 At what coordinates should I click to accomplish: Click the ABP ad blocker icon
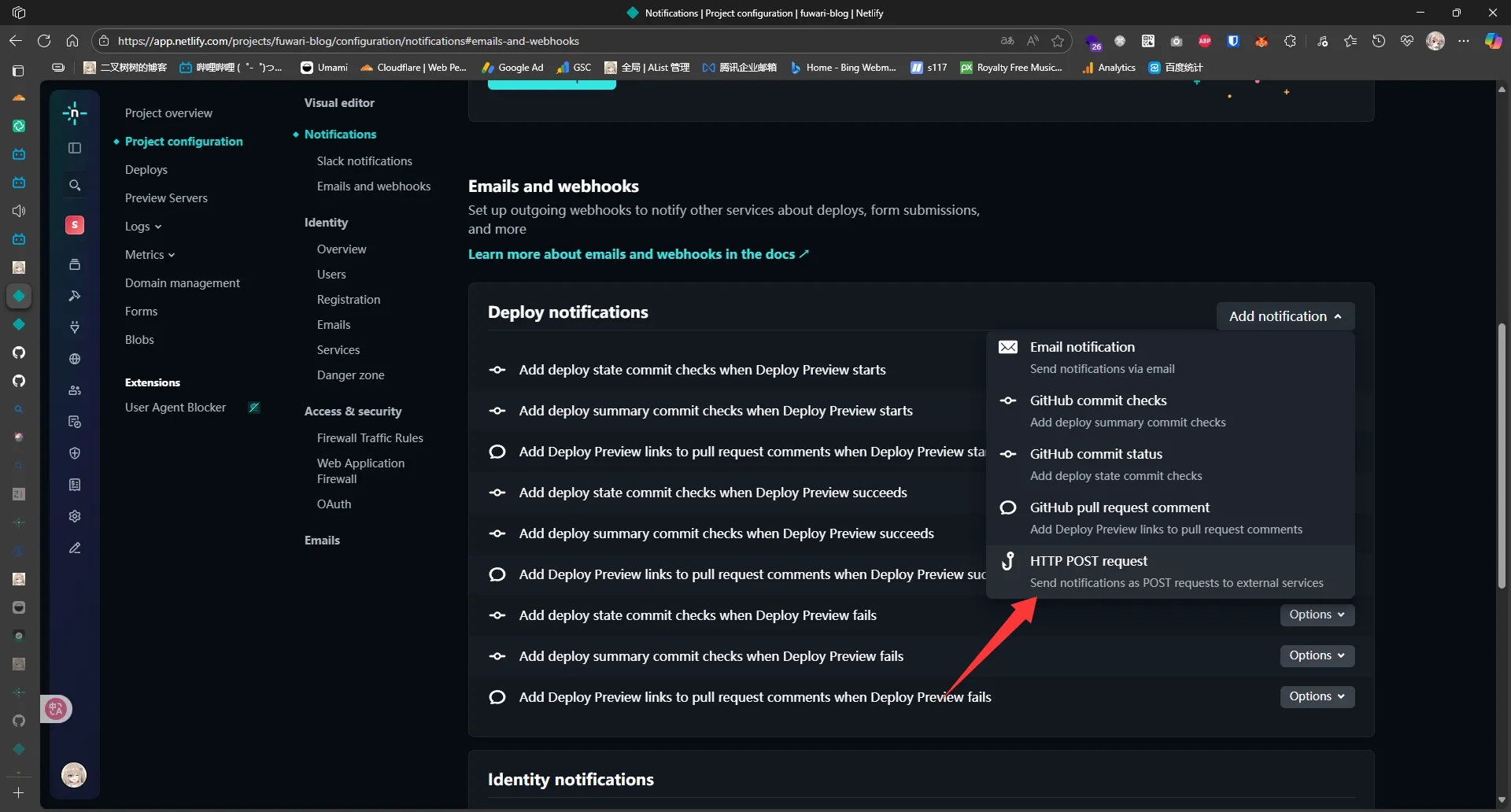tap(1205, 41)
